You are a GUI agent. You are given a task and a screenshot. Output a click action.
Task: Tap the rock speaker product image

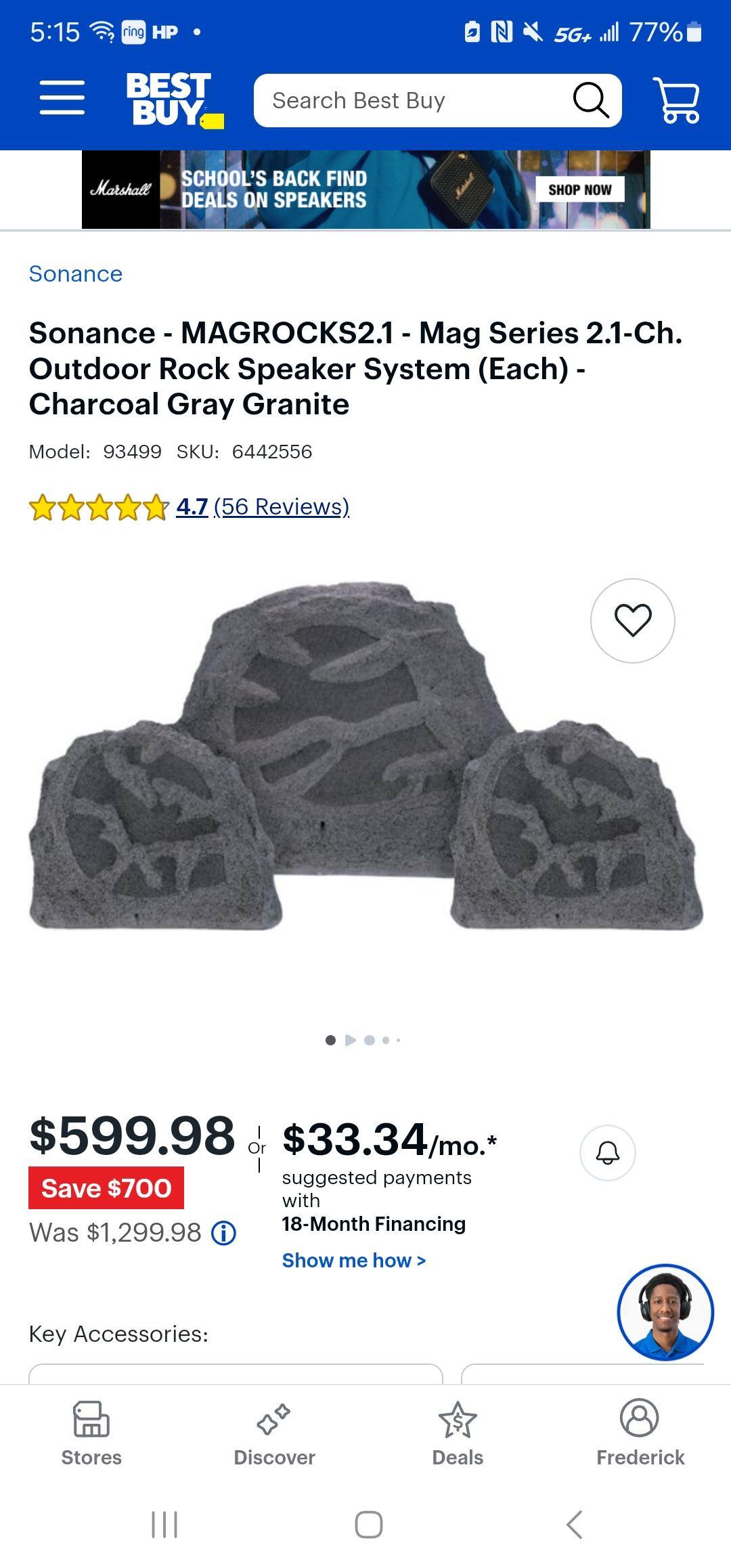coord(365,758)
